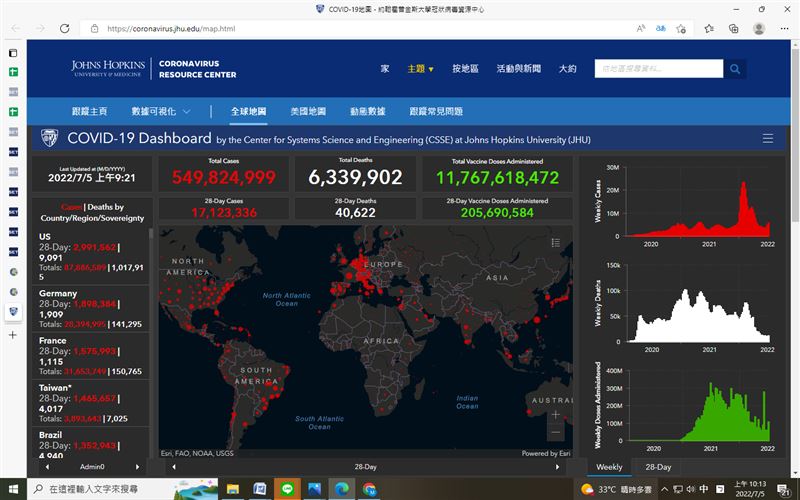Click the Weekly Cases red chart
This screenshot has height=500, width=800.
[696, 209]
